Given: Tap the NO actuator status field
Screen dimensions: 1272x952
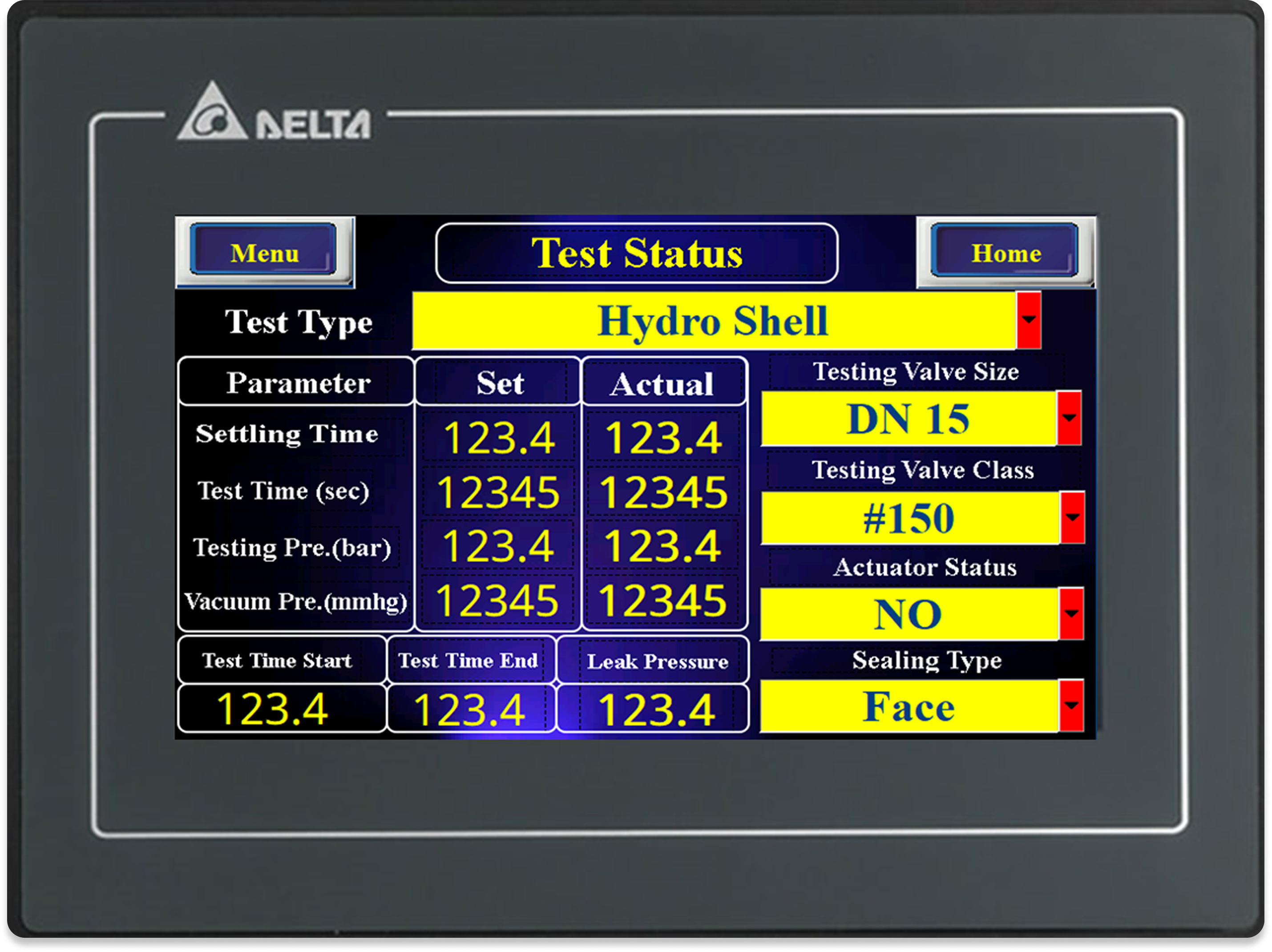Looking at the screenshot, I should click(908, 614).
